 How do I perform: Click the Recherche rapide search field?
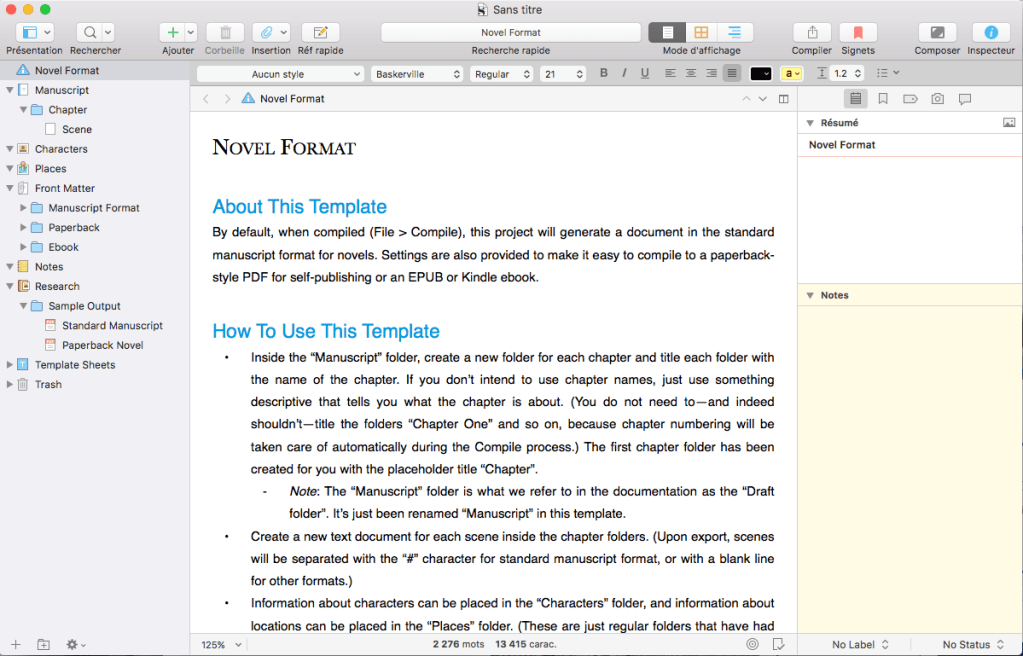point(510,33)
